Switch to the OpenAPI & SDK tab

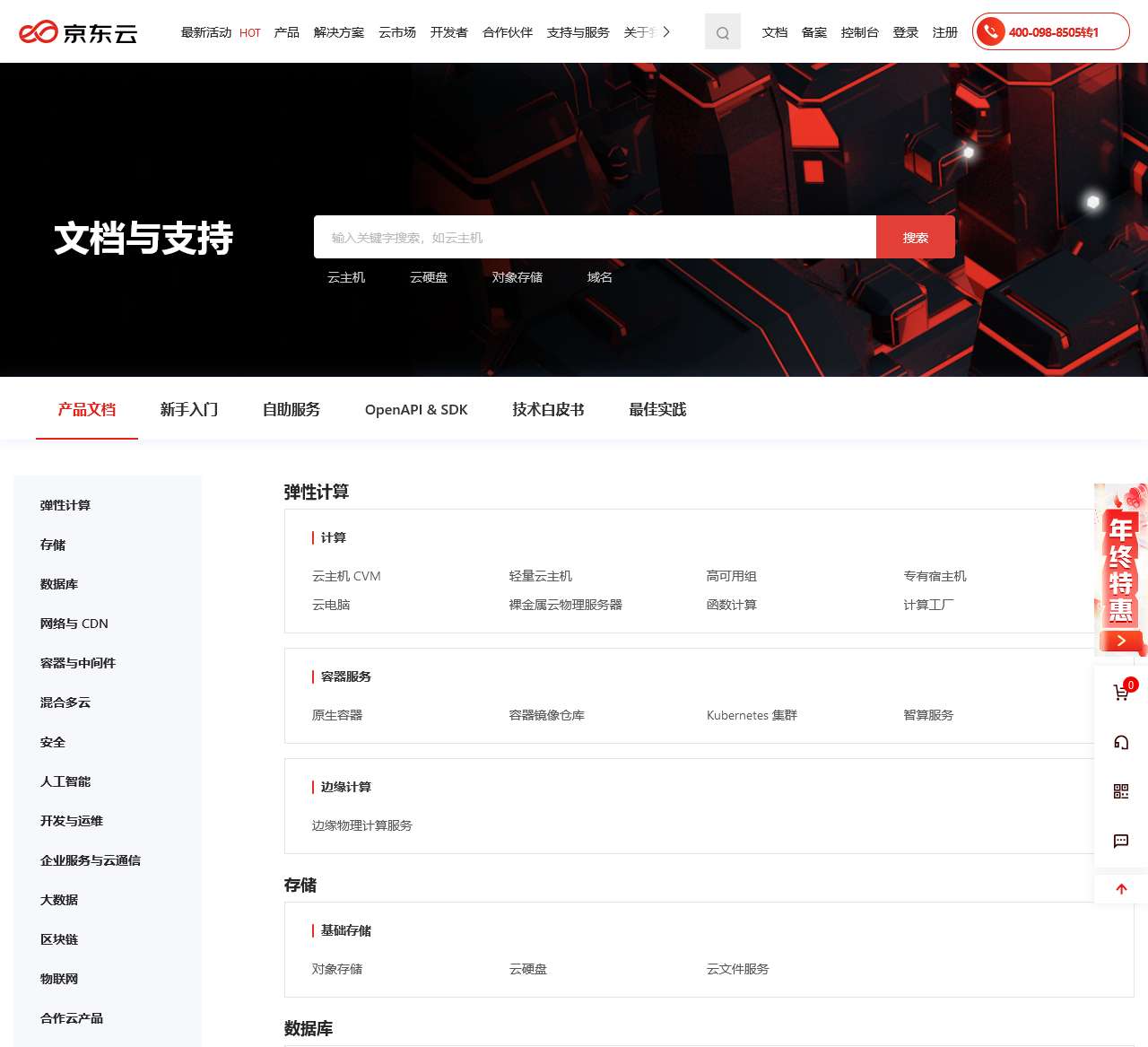415,409
